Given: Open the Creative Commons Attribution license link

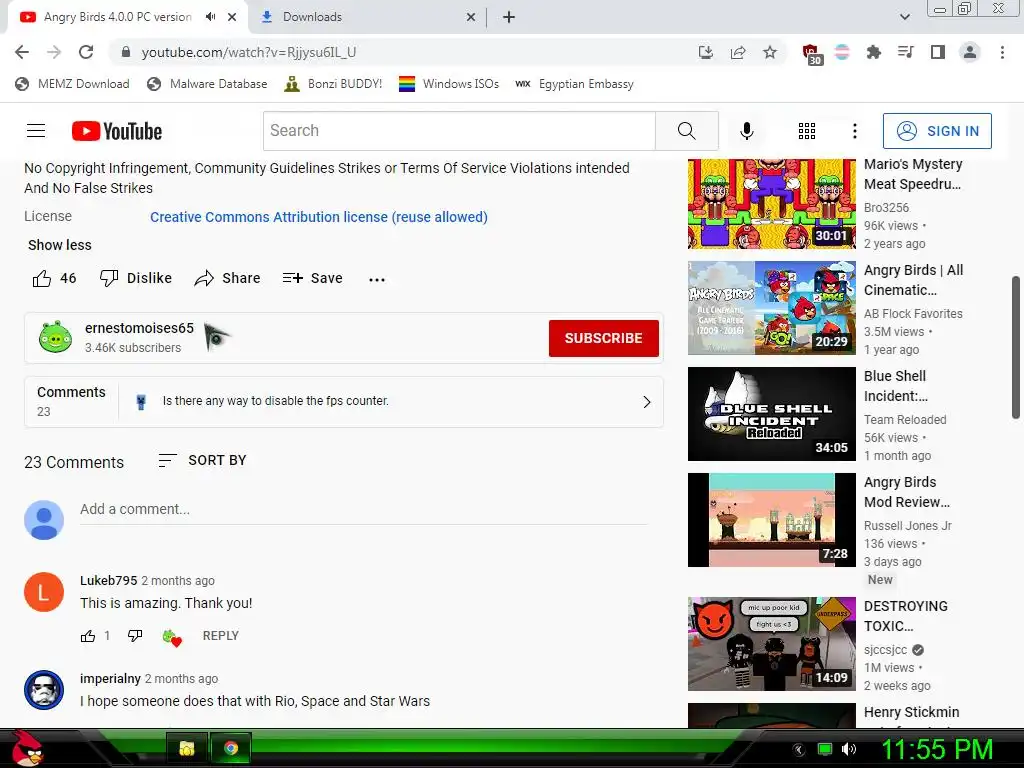Looking at the screenshot, I should [319, 217].
